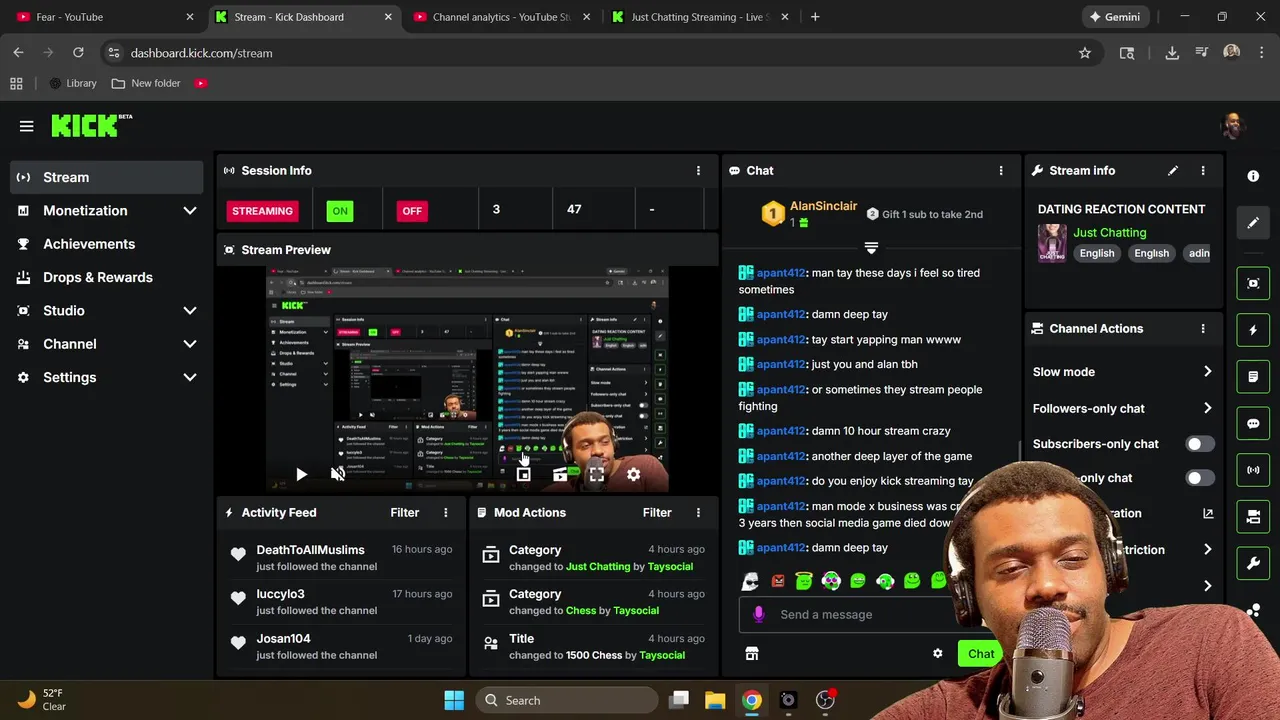Open stream preview settings gear
Viewport: 1280px width, 720px height.
pos(633,475)
